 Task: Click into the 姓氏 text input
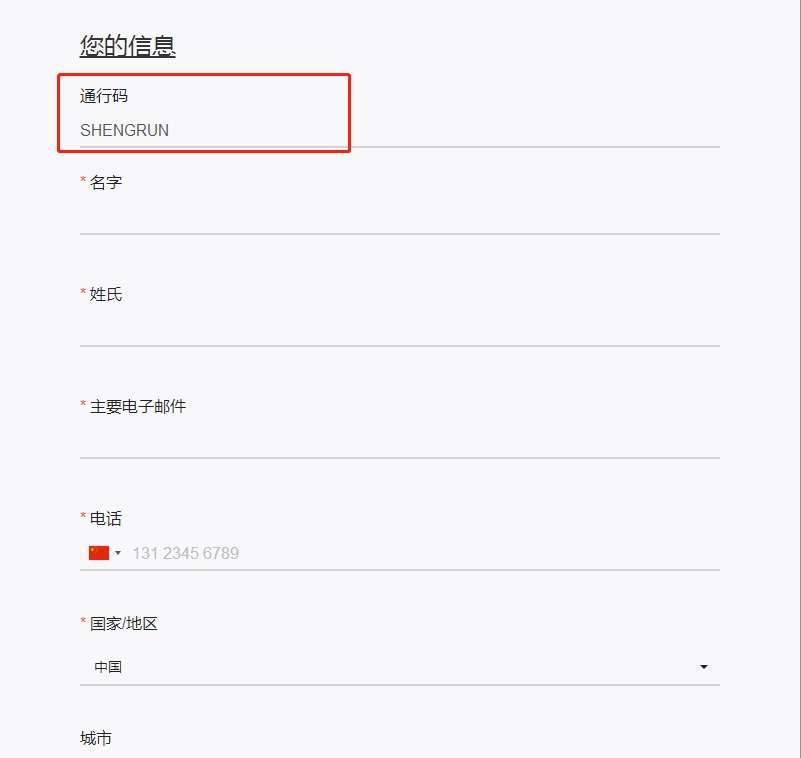click(x=399, y=329)
